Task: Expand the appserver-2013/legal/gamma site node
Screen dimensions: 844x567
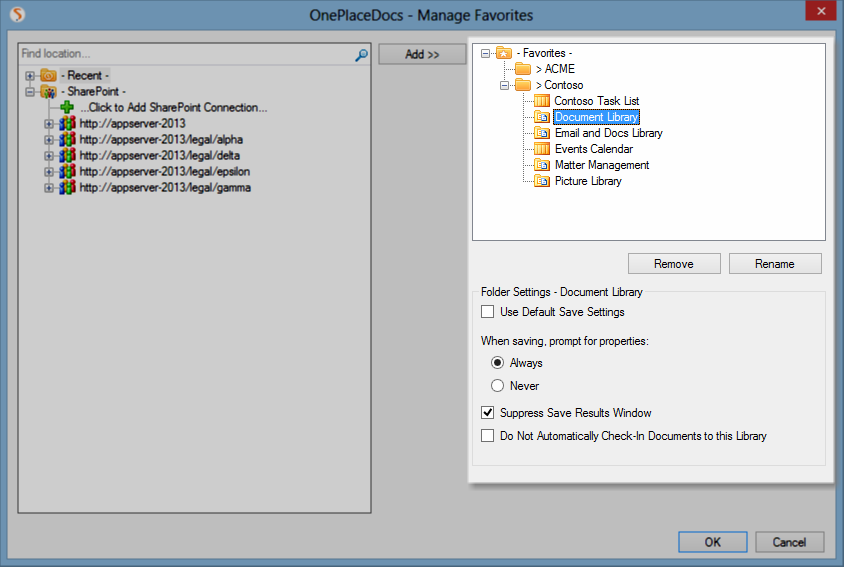Action: tap(49, 187)
